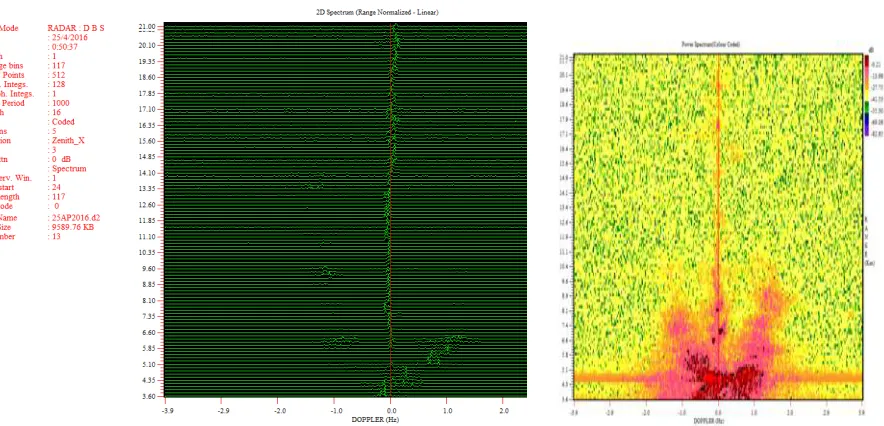
Task: Click the number value '13'
Action: 56,237
